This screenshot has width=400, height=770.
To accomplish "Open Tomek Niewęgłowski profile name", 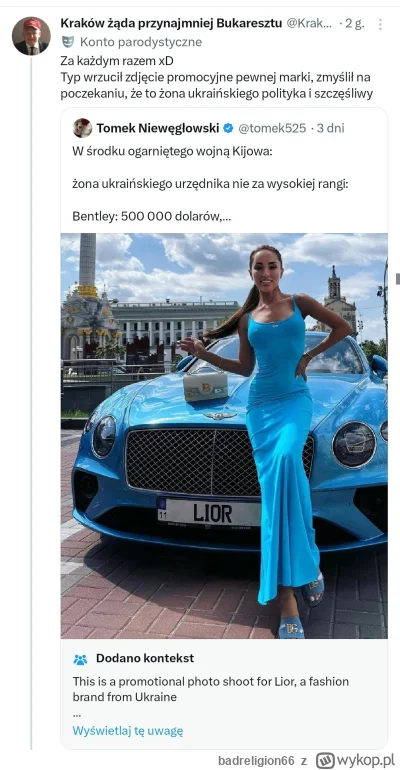I will tap(158, 128).
